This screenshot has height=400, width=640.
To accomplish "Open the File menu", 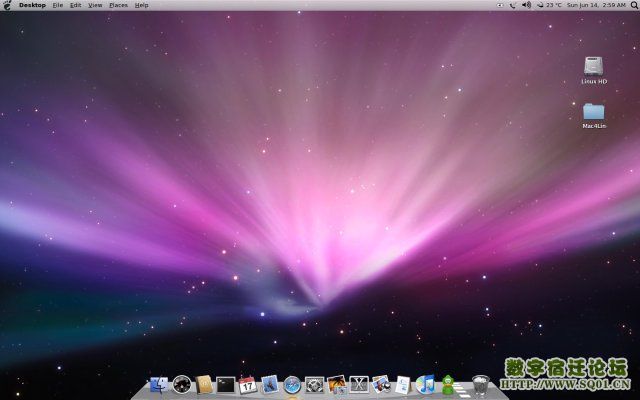I will 58,5.
